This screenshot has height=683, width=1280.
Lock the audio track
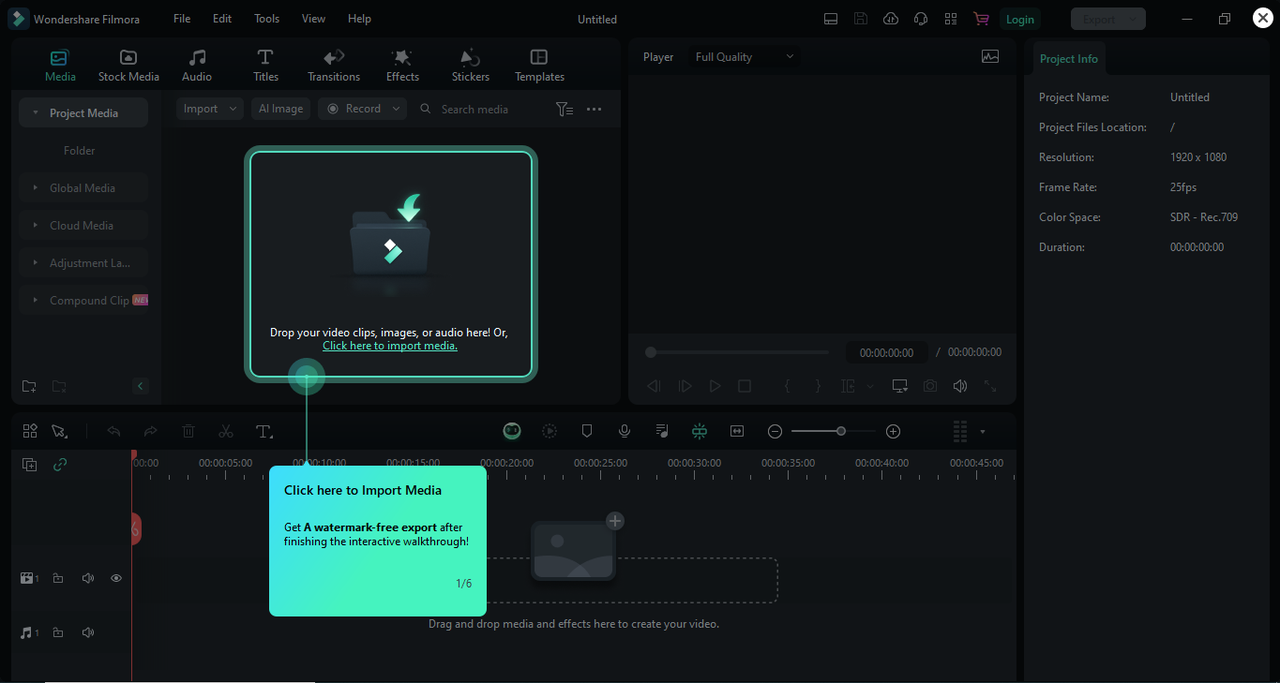(58, 632)
